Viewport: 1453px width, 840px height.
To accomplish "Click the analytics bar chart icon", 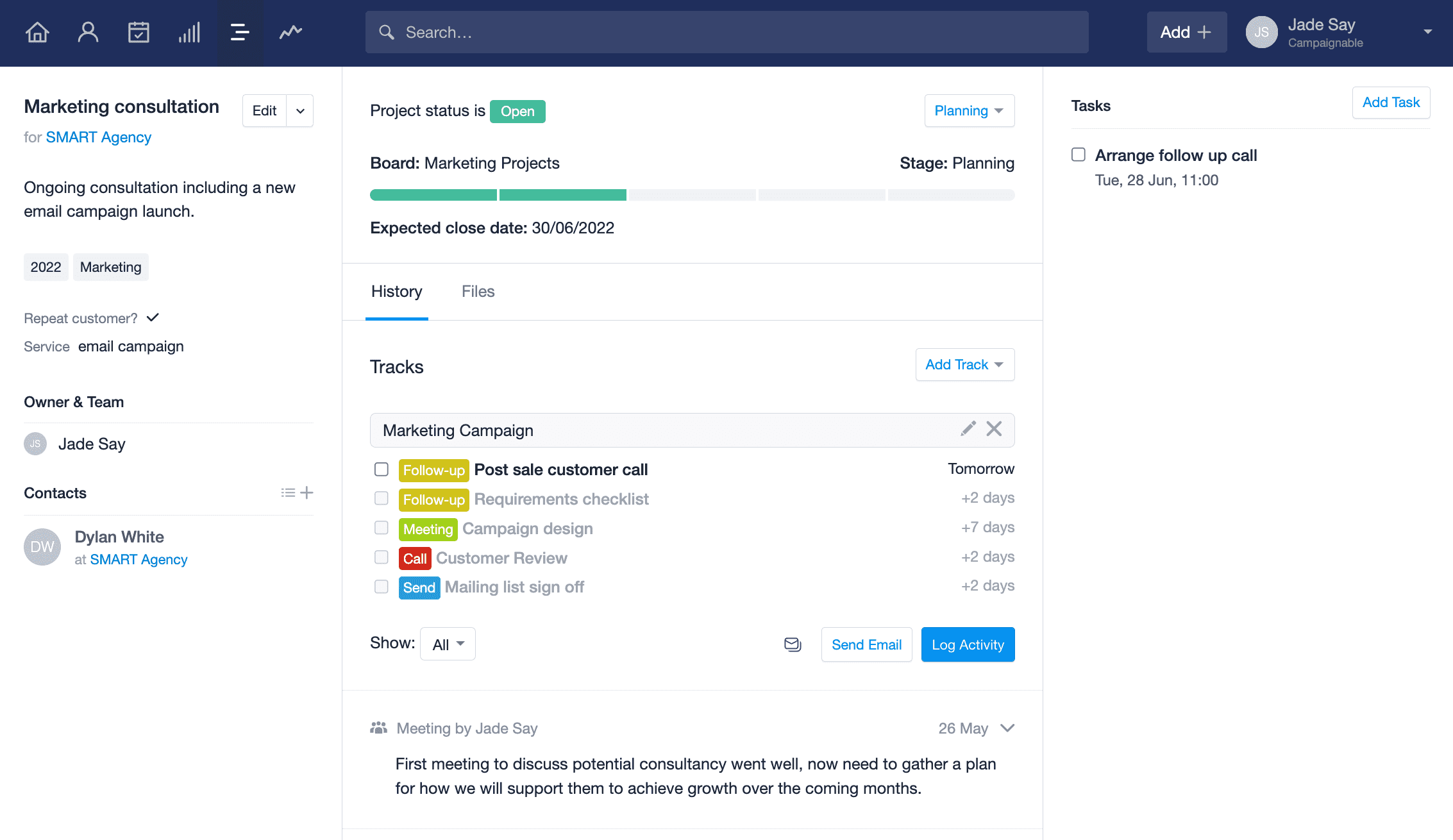I will pyautogui.click(x=189, y=33).
